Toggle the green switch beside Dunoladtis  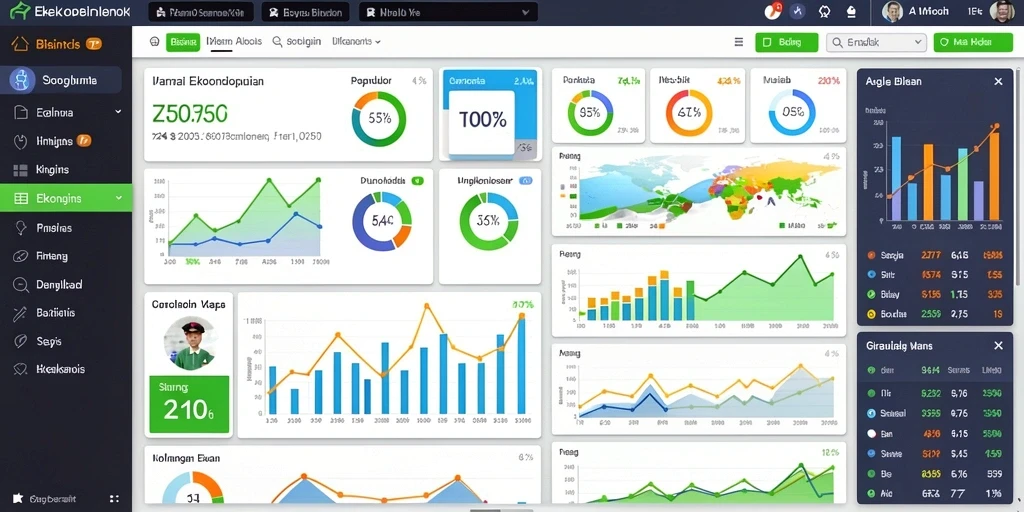pos(418,180)
